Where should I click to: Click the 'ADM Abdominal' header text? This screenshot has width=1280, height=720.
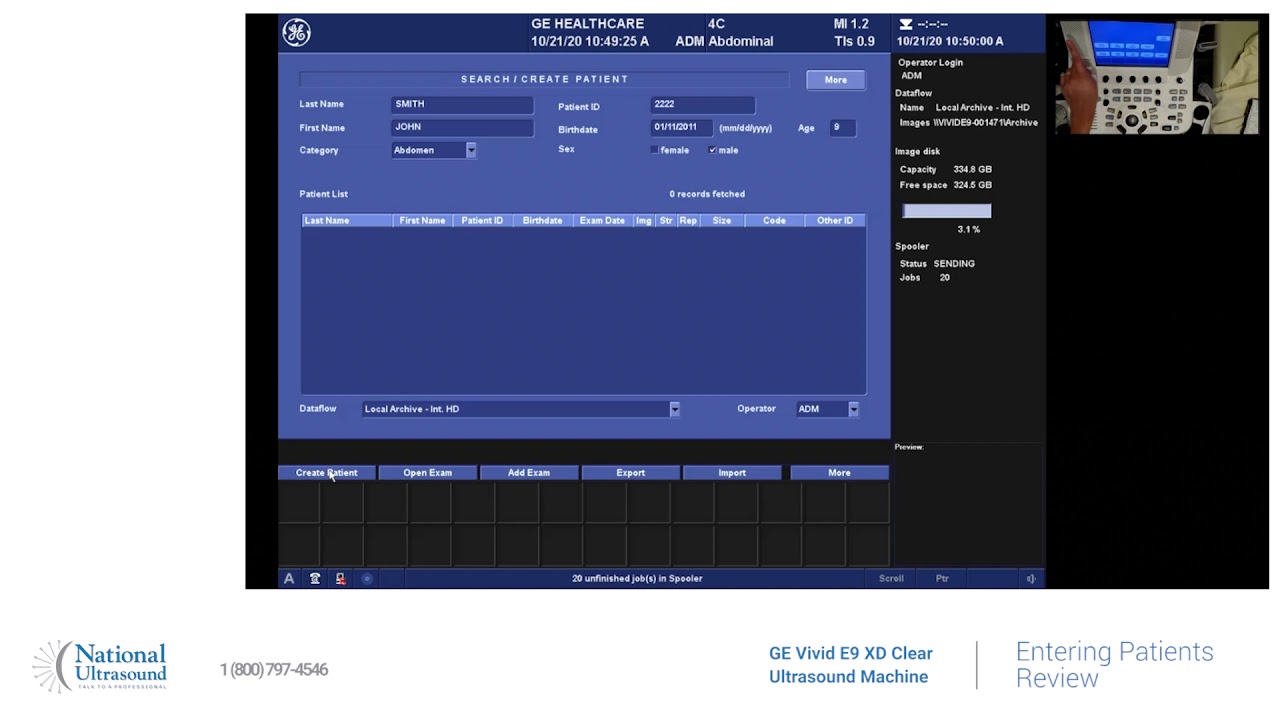tap(724, 41)
